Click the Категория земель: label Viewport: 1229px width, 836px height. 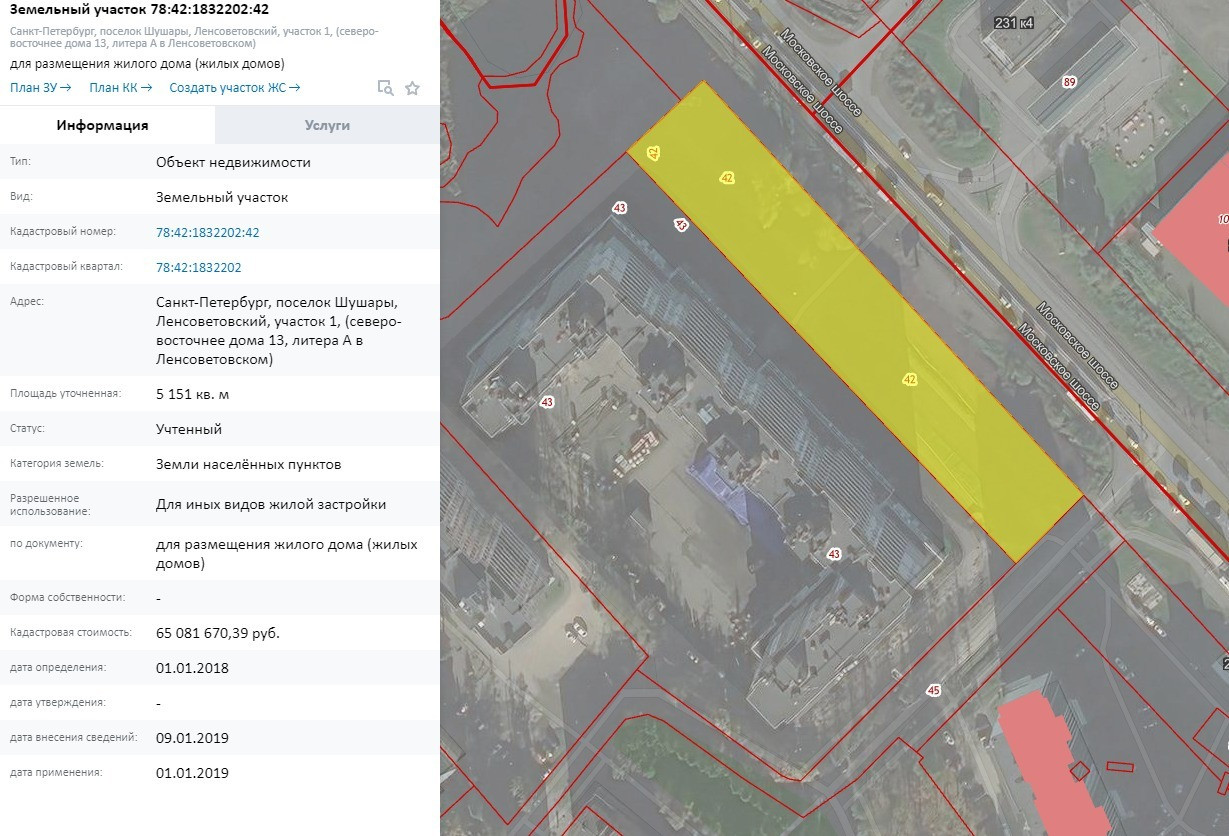coord(57,463)
